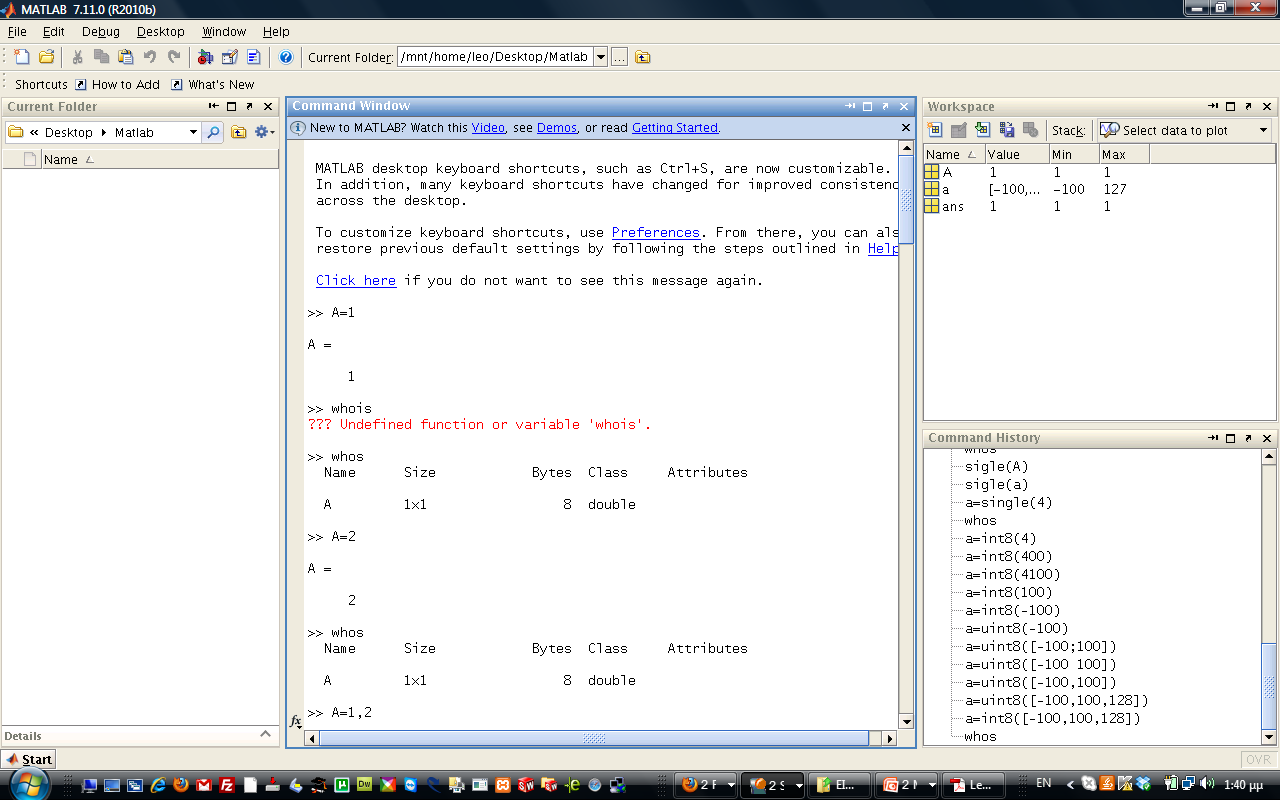Sort Workspace by Value column

(x=1017, y=154)
